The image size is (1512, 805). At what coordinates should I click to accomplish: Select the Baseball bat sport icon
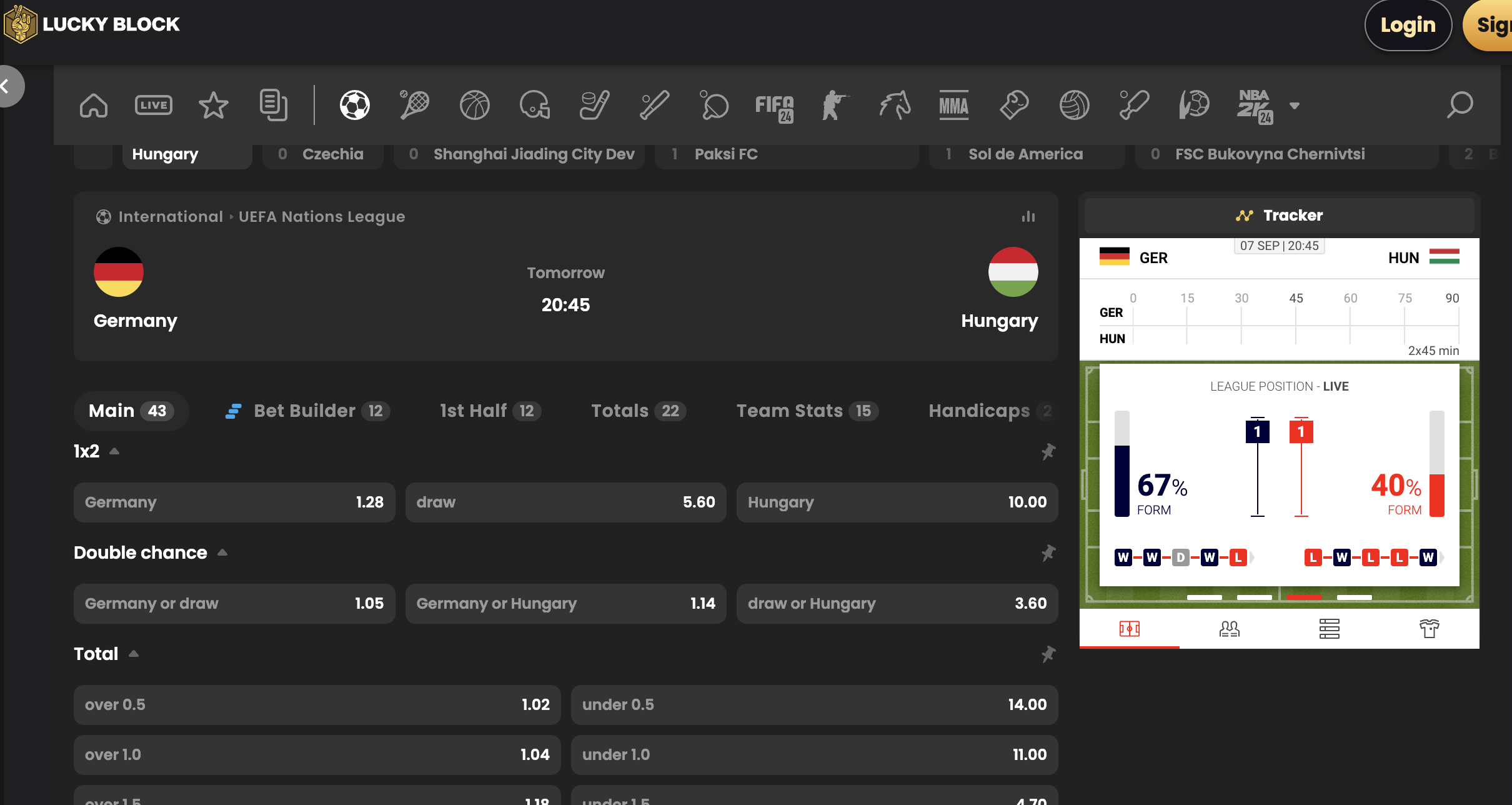click(655, 105)
